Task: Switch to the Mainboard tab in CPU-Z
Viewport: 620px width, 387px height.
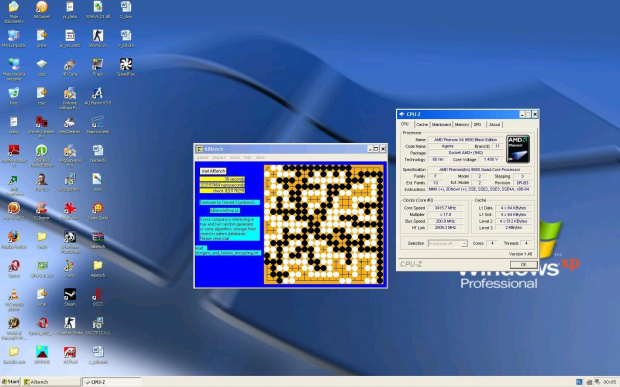Action: click(441, 125)
